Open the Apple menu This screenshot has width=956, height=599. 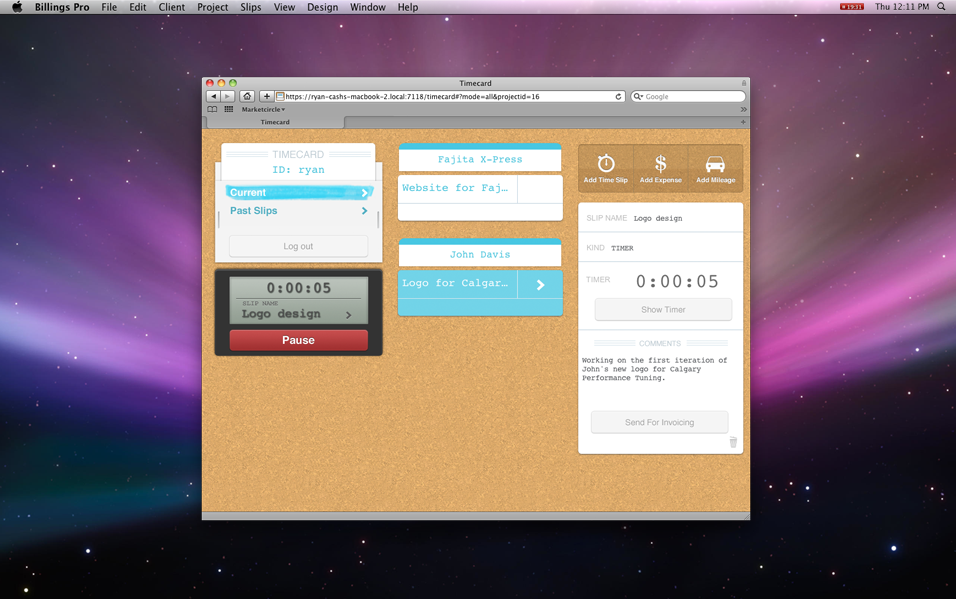tap(17, 7)
